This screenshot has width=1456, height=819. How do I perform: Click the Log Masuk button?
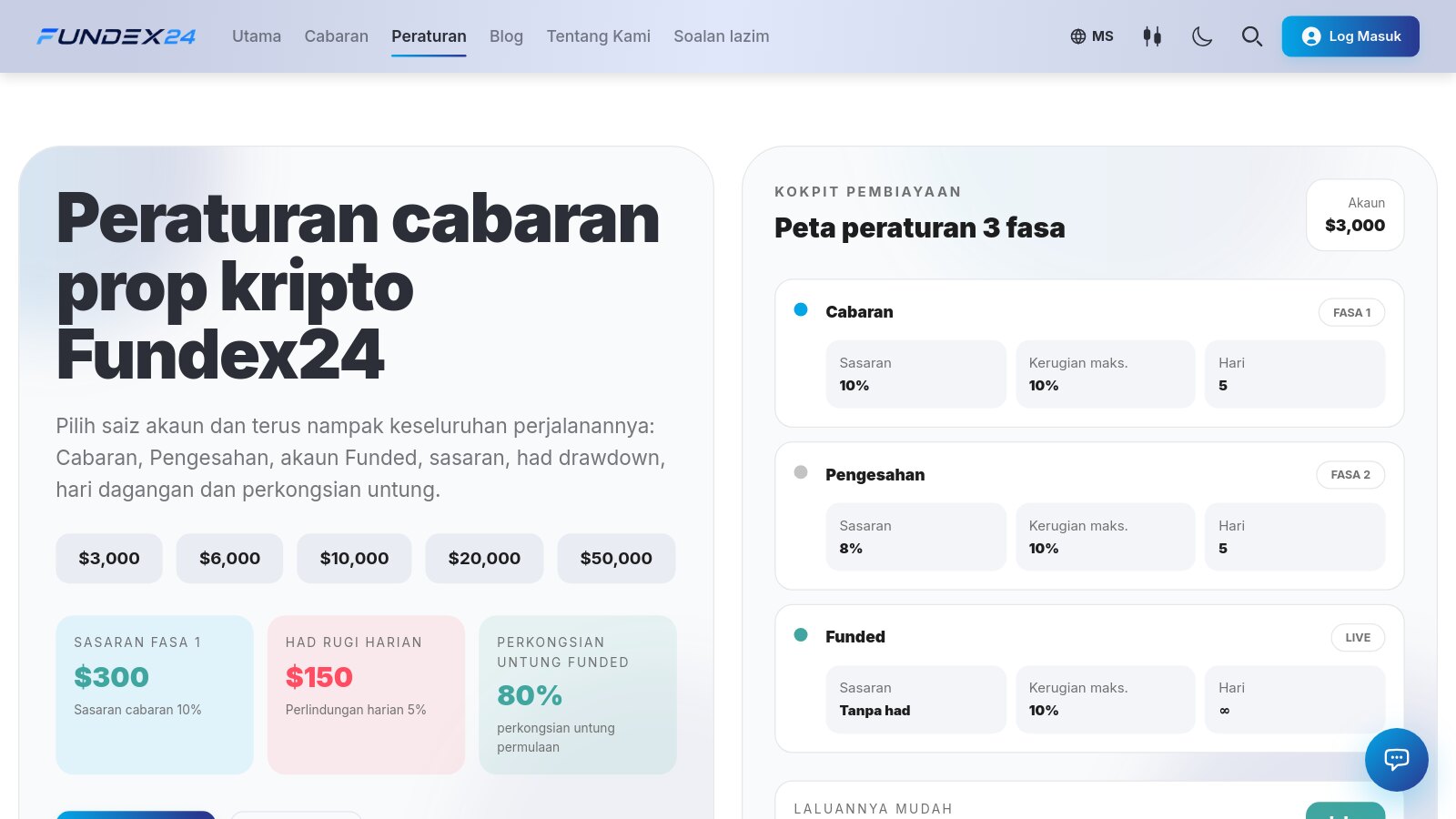coord(1350,36)
